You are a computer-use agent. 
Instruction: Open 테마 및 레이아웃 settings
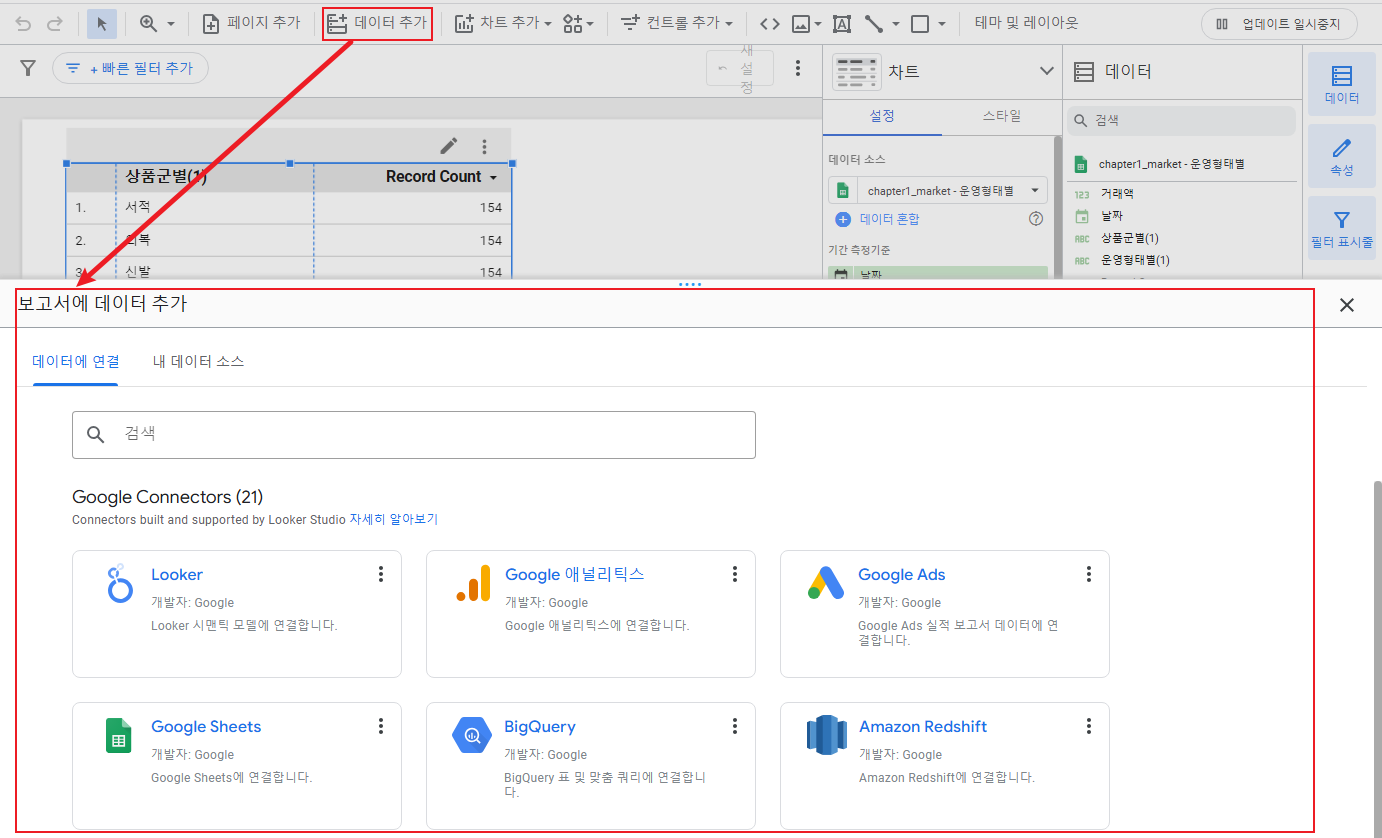(x=1027, y=23)
